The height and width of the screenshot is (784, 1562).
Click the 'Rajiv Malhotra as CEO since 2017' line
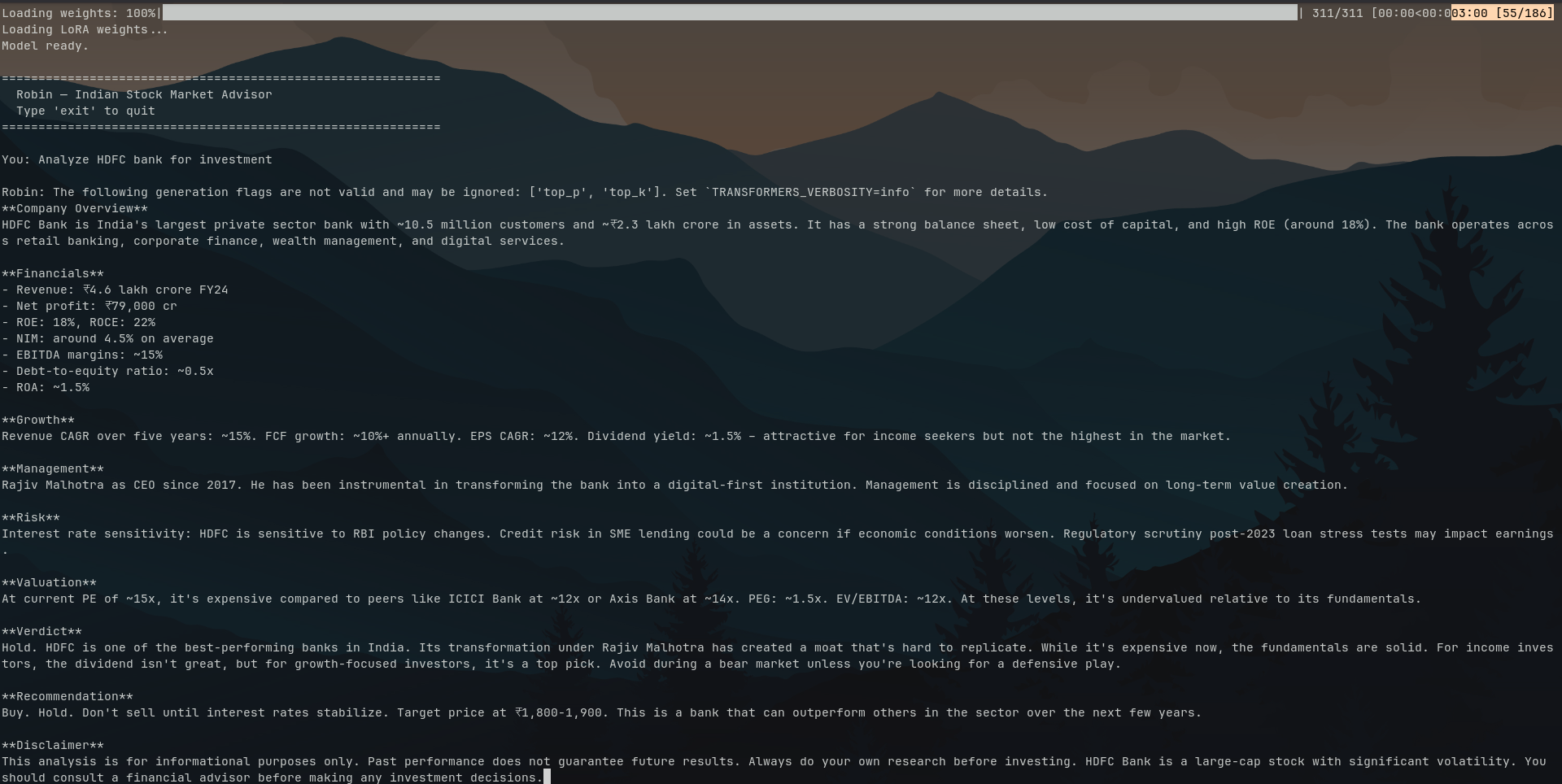tap(674, 485)
